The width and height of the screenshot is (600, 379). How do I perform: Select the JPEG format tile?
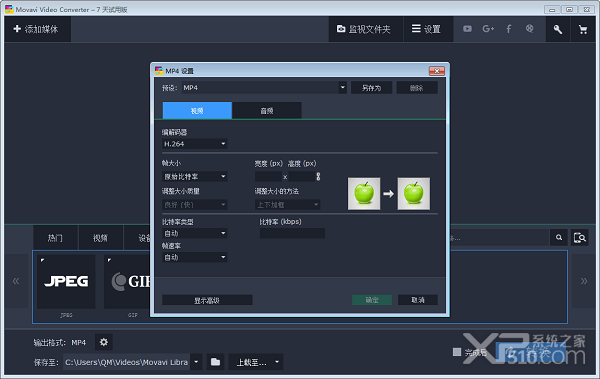66,282
